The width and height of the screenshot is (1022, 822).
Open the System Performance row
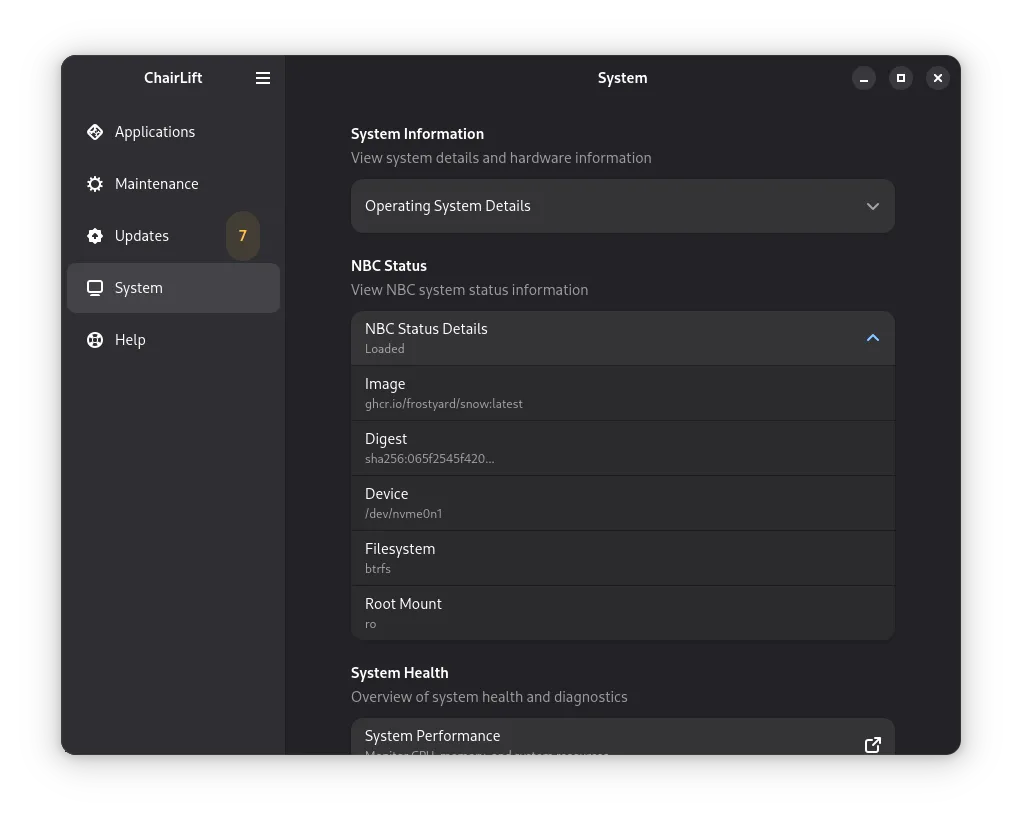[x=622, y=737]
